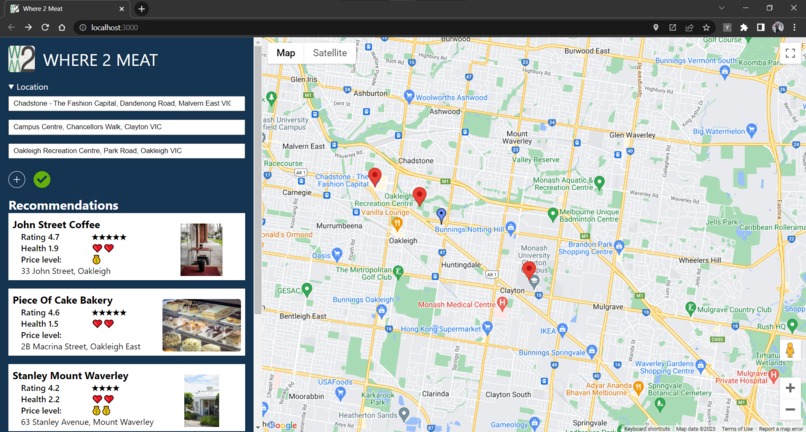Viewport: 806px width, 432px height.
Task: Share this page from the address bar
Action: [689, 27]
